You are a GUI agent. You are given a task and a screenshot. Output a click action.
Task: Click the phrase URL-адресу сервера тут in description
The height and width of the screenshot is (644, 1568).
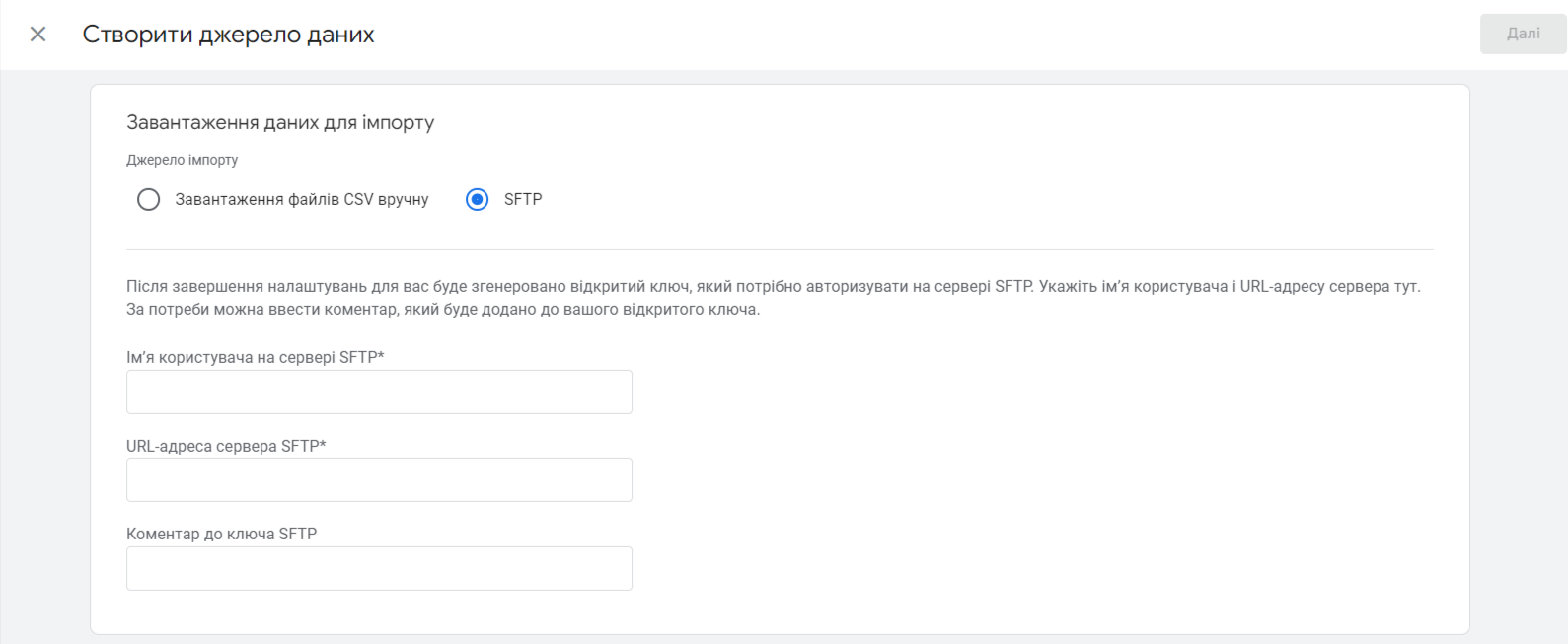[x=1329, y=287]
